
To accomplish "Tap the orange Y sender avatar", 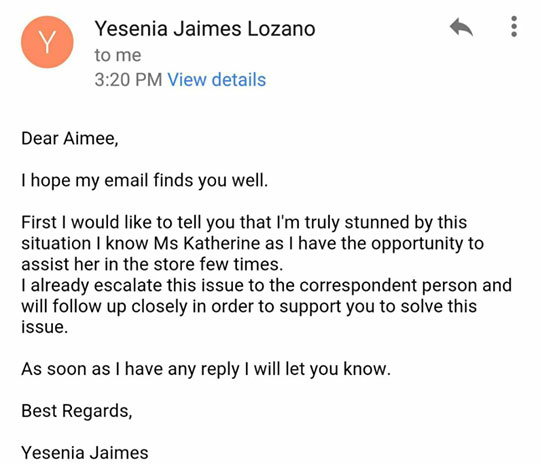I will [x=47, y=42].
